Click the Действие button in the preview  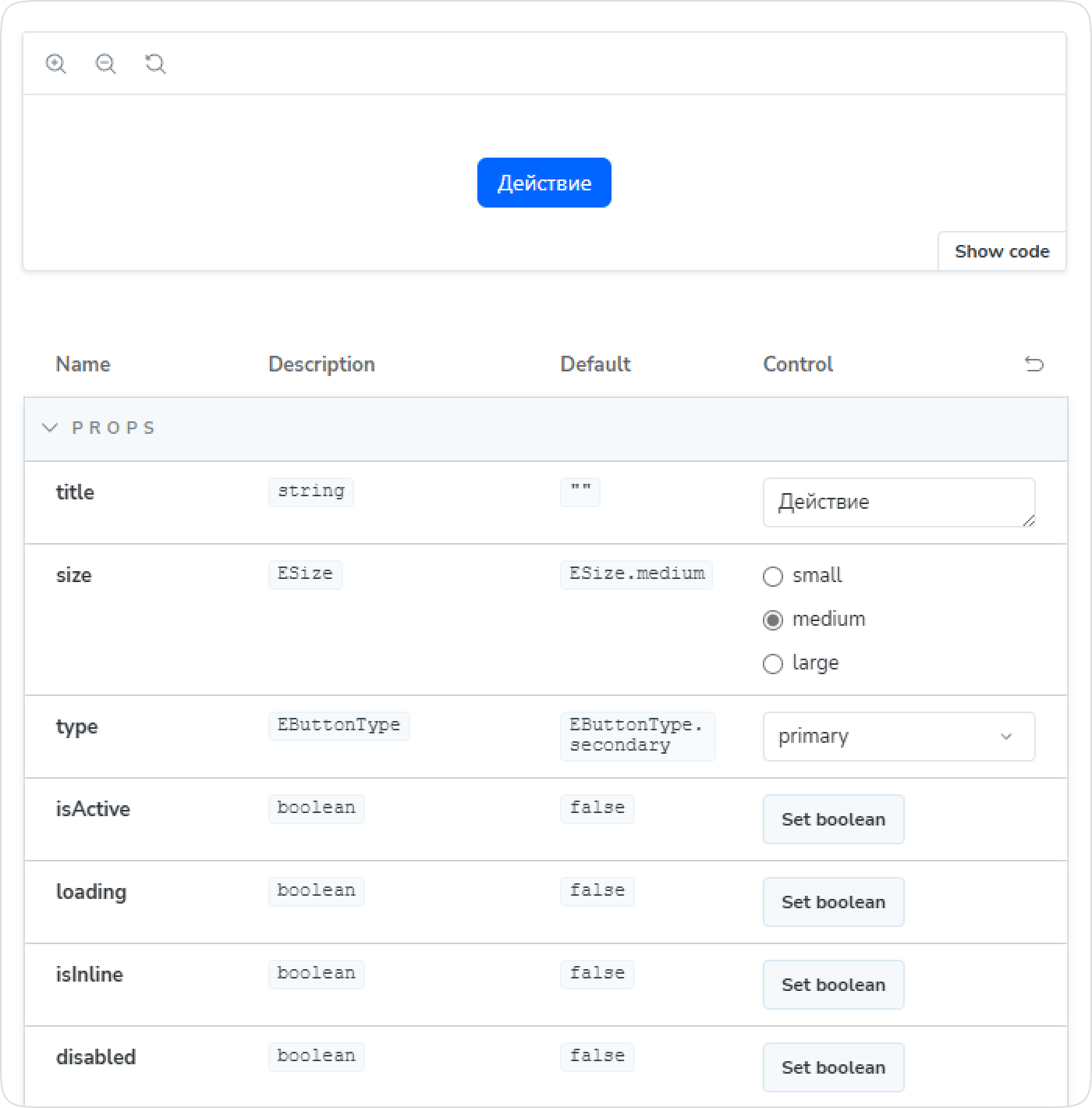(544, 182)
